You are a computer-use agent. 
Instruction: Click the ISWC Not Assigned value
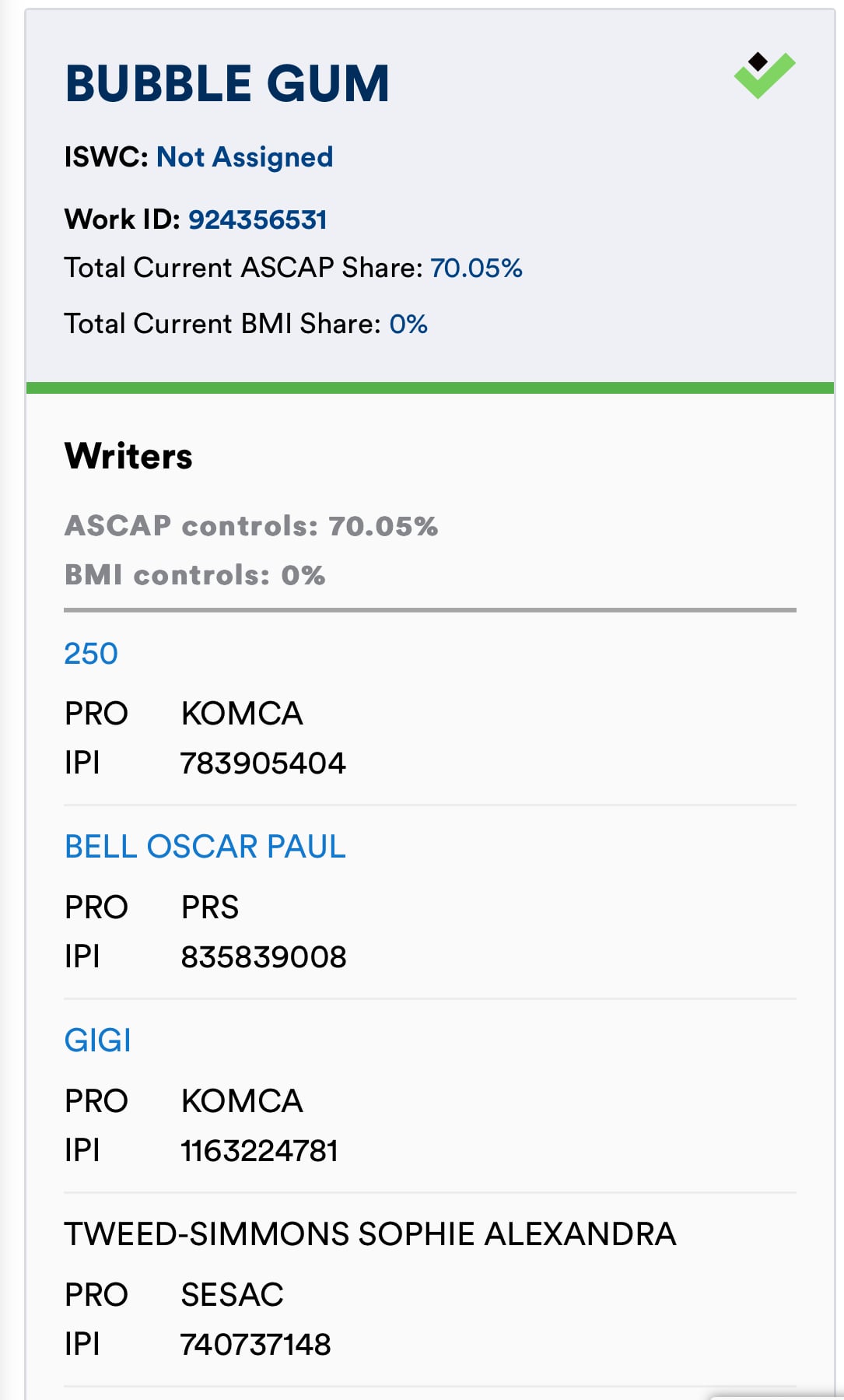pyautogui.click(x=245, y=157)
